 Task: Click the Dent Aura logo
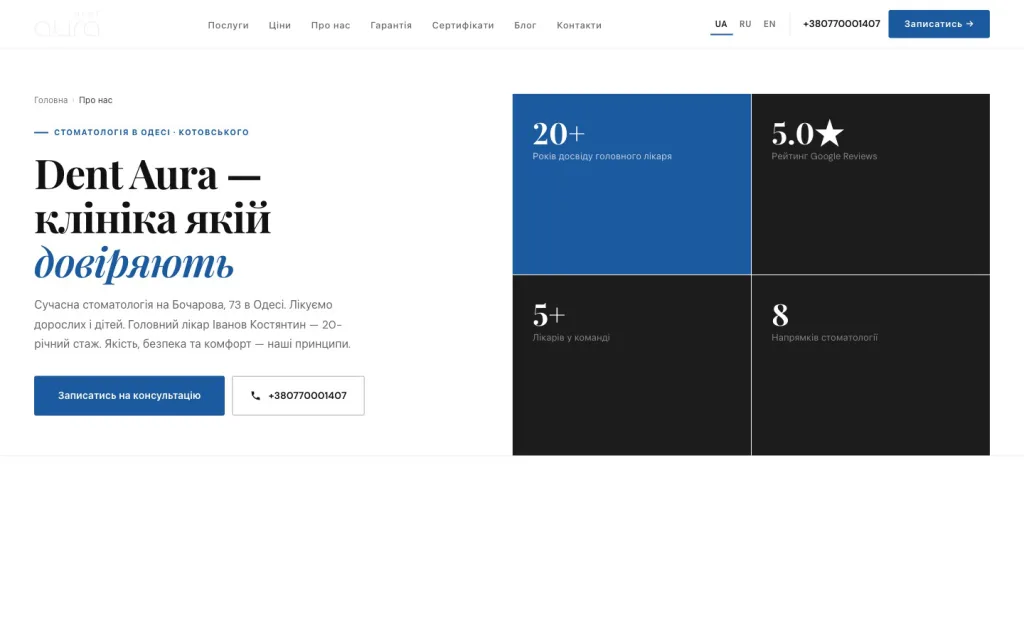click(67, 24)
